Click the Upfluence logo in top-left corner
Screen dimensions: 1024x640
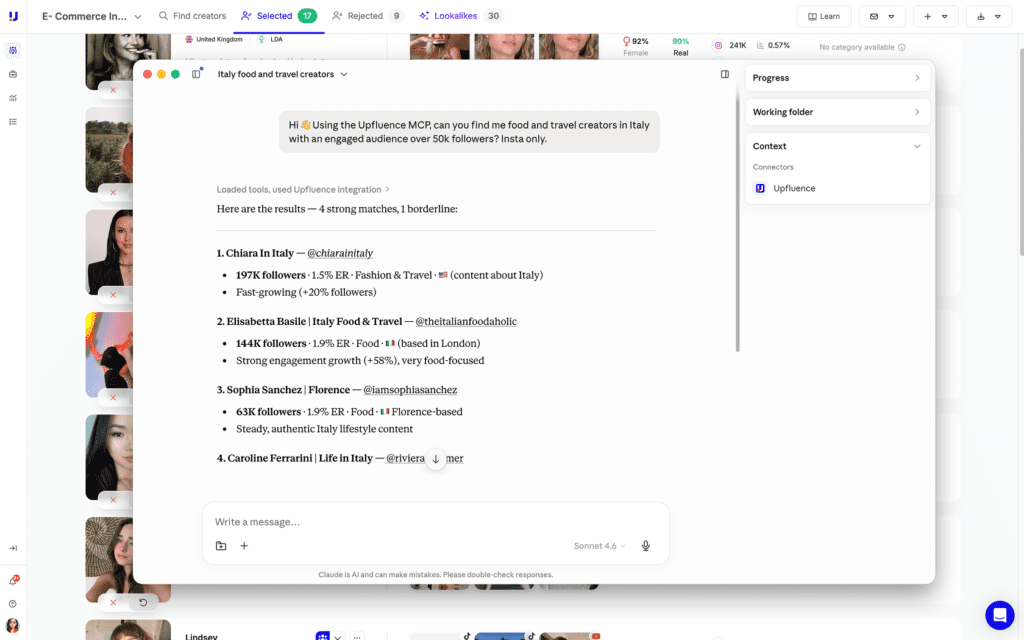click(13, 16)
